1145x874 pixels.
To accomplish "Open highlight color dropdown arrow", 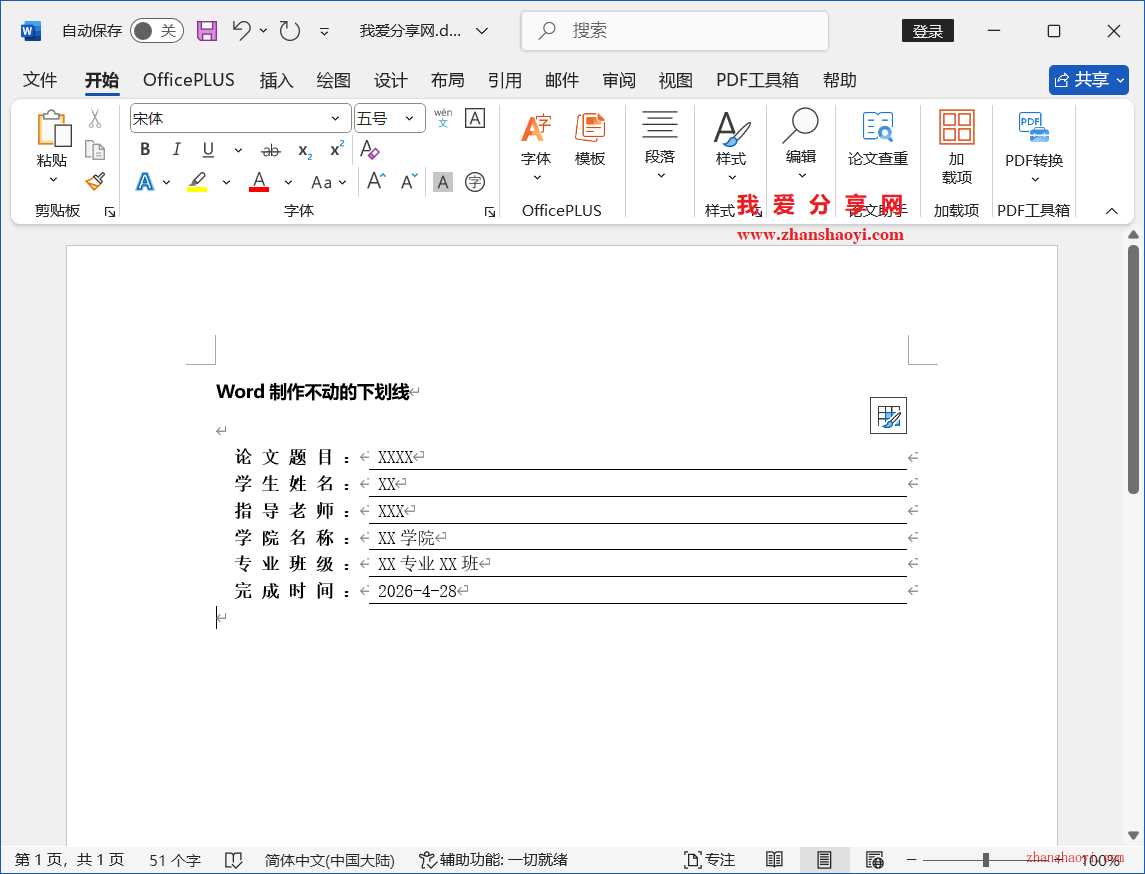I will pos(226,182).
